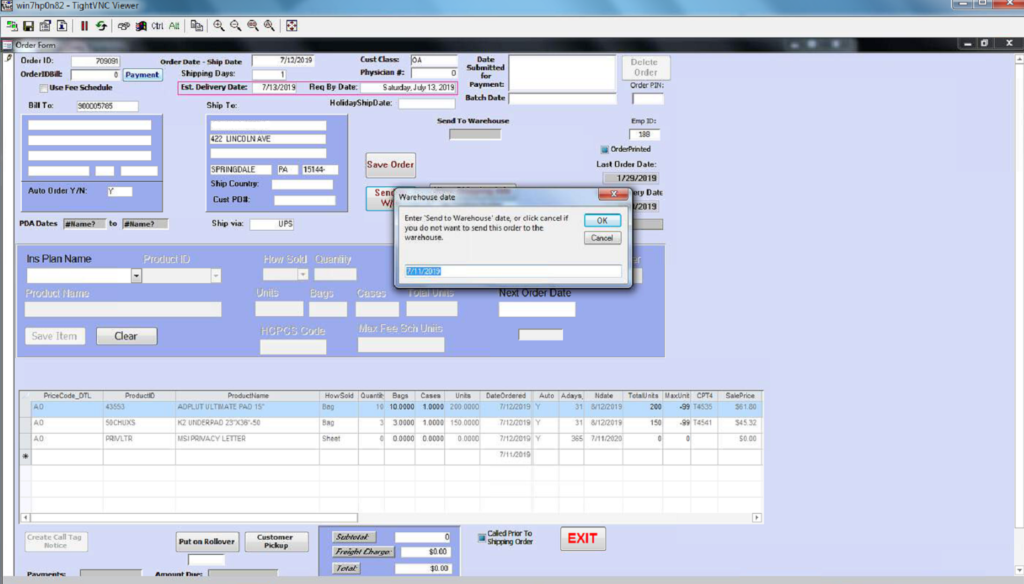This screenshot has width=1024, height=584.
Task: Pause the VNC session with the pause icon
Action: coord(84,25)
